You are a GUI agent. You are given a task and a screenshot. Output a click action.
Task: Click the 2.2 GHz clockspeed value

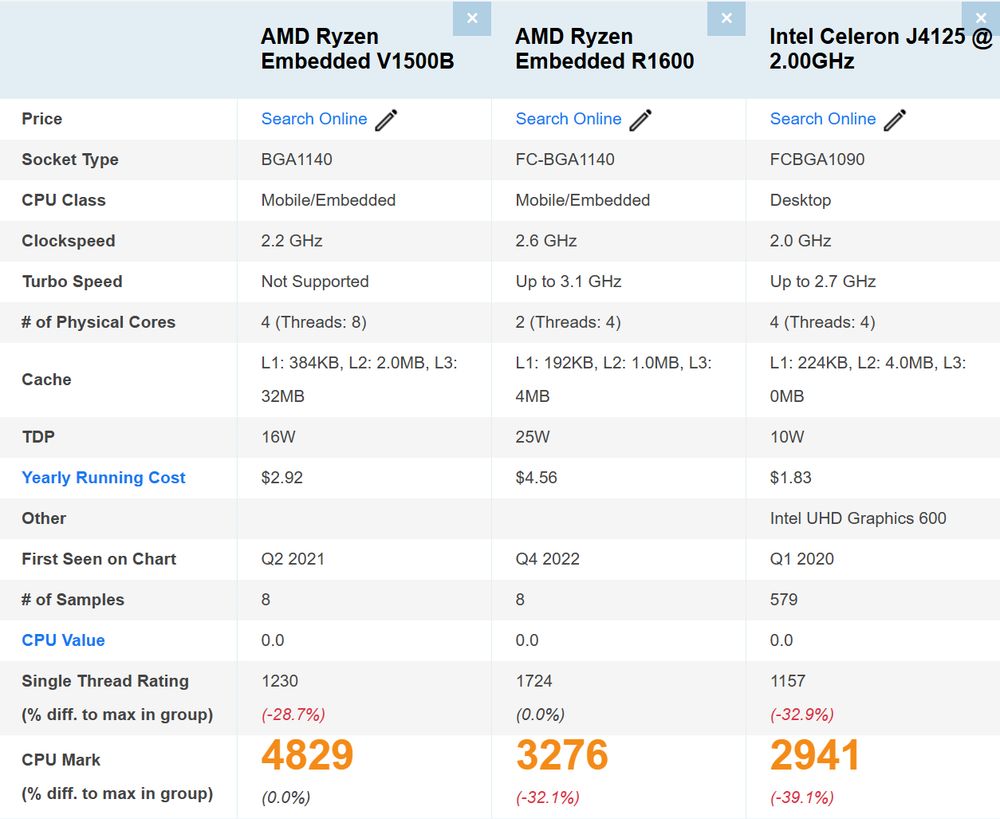tap(291, 241)
